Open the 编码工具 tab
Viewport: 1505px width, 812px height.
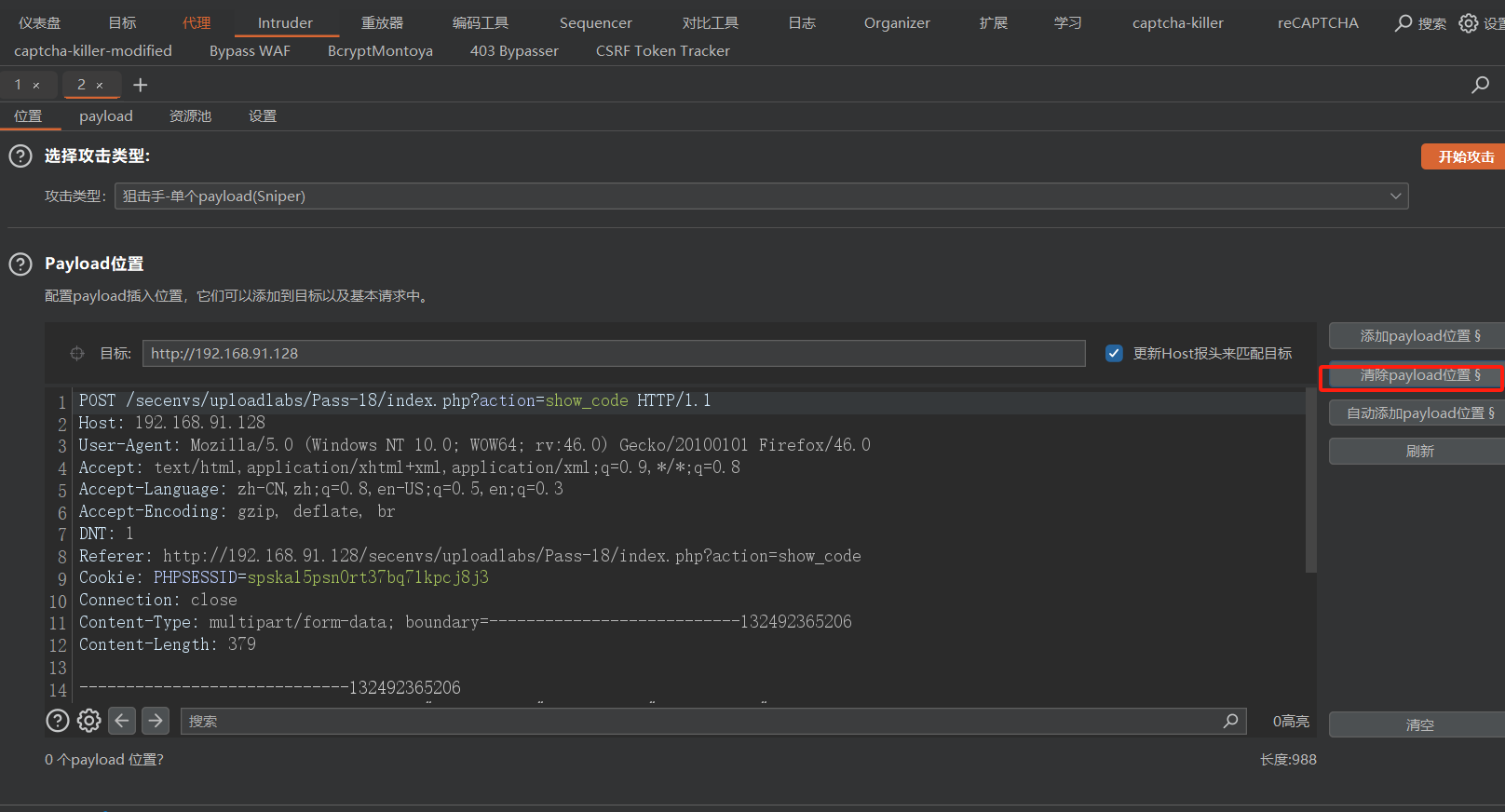(x=481, y=22)
